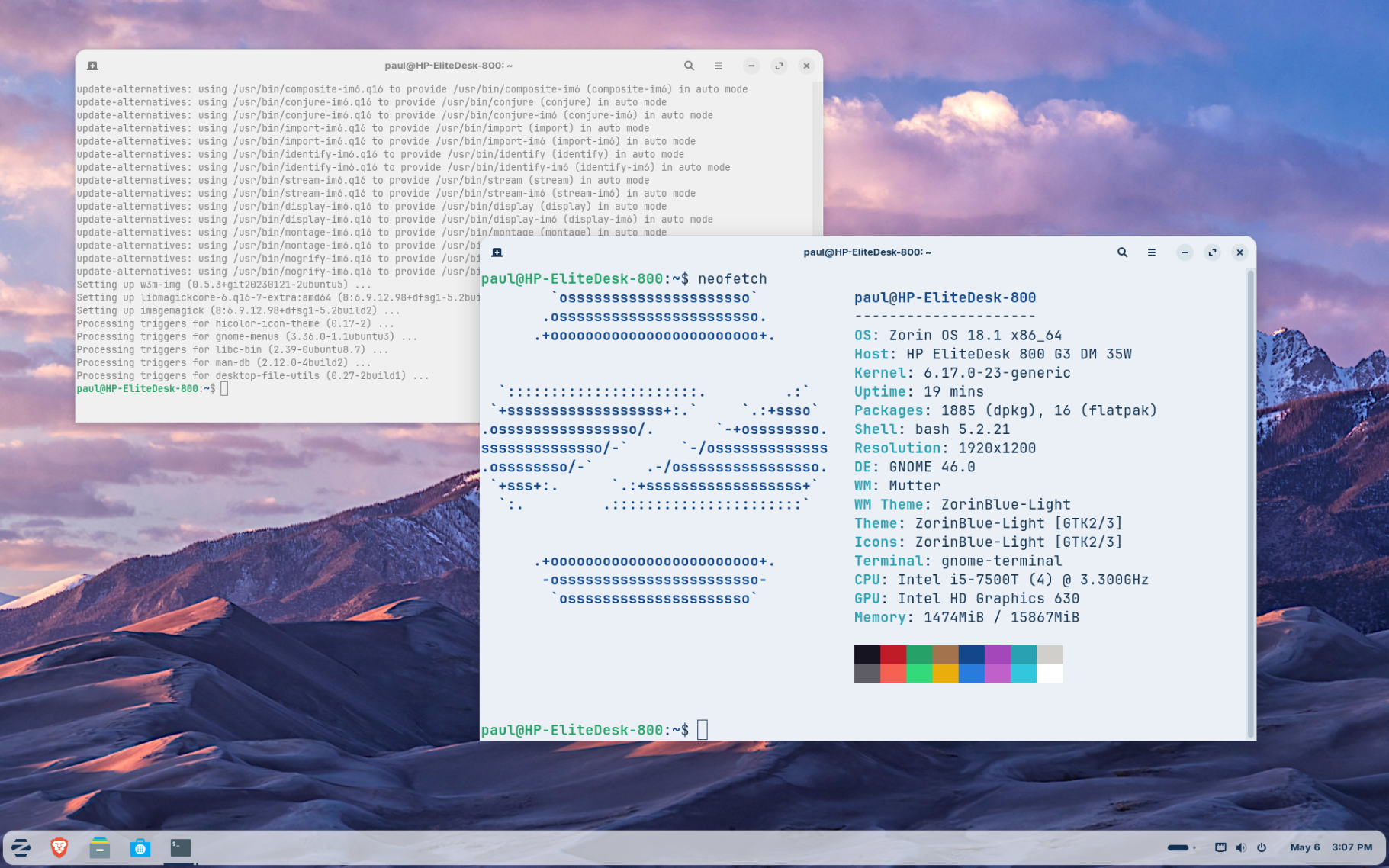Click search icon in background terminal
The width and height of the screenshot is (1389, 868).
pyautogui.click(x=689, y=66)
